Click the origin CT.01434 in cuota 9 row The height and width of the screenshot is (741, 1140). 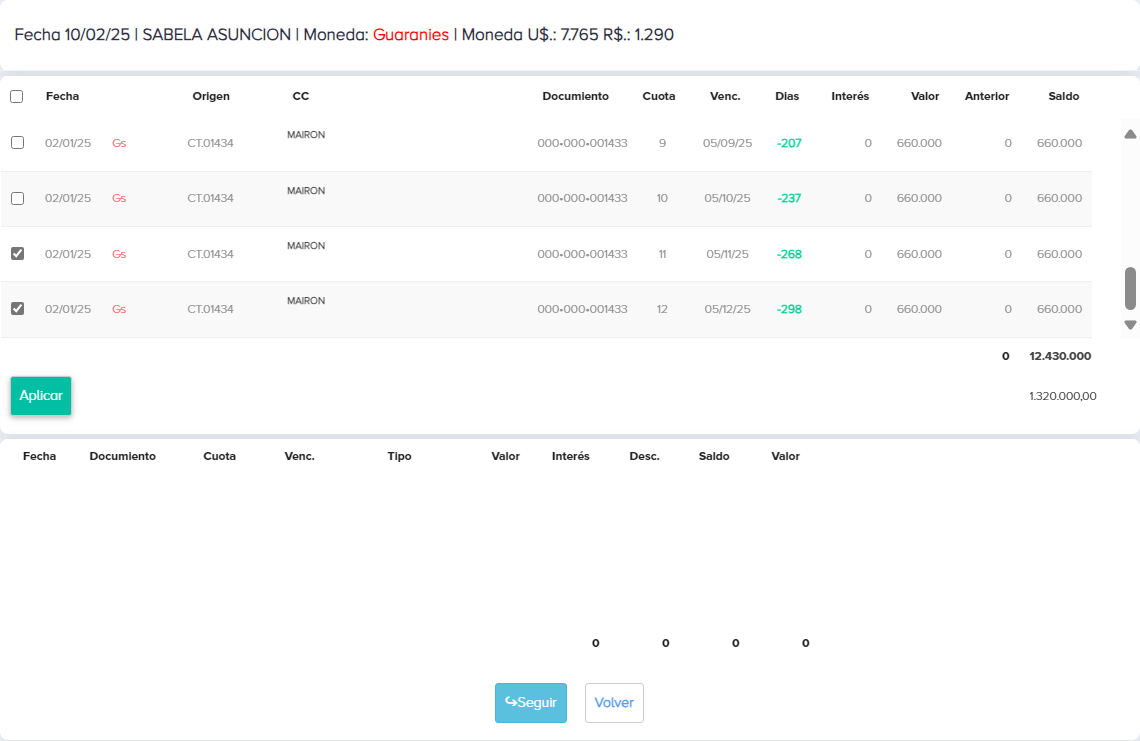[x=210, y=143]
